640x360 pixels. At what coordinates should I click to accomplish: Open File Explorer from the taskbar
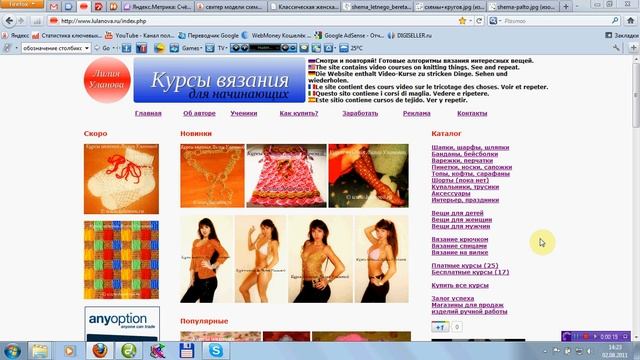point(40,351)
